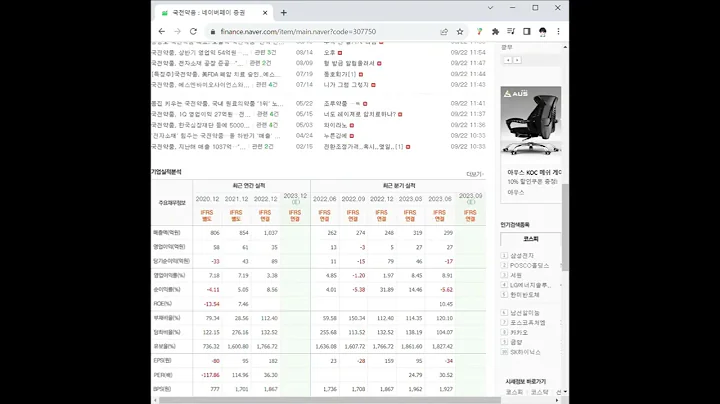Open a new browser tab with plus

click(x=284, y=13)
